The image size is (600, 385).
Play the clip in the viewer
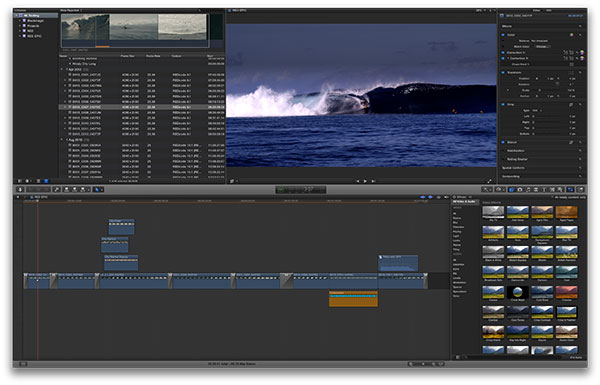(365, 181)
